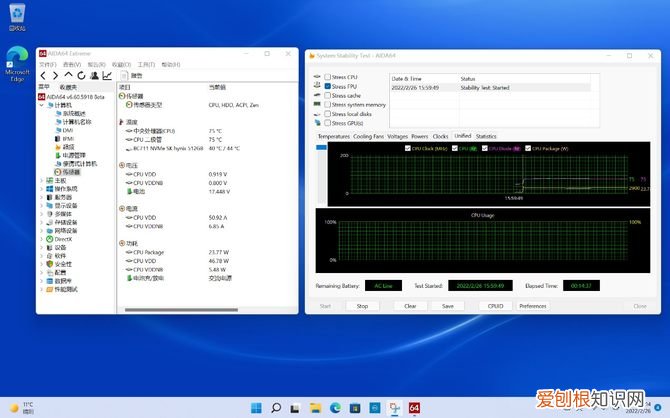Expand the 主板 tree node
This screenshot has width=670, height=418.
(x=41, y=180)
